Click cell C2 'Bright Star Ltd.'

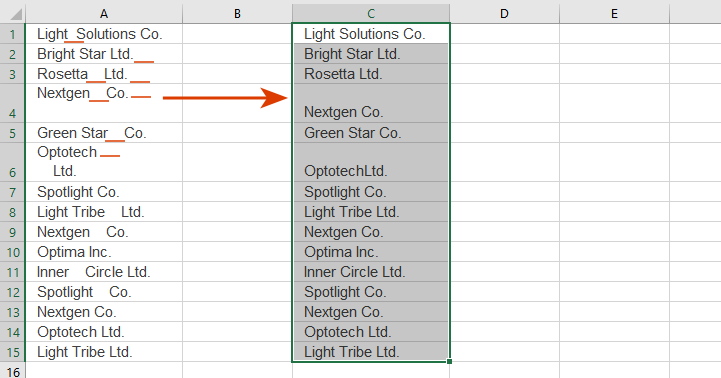pyautogui.click(x=371, y=54)
